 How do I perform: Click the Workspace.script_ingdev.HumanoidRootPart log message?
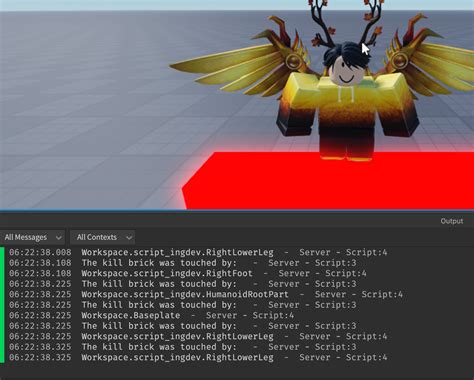[185, 294]
